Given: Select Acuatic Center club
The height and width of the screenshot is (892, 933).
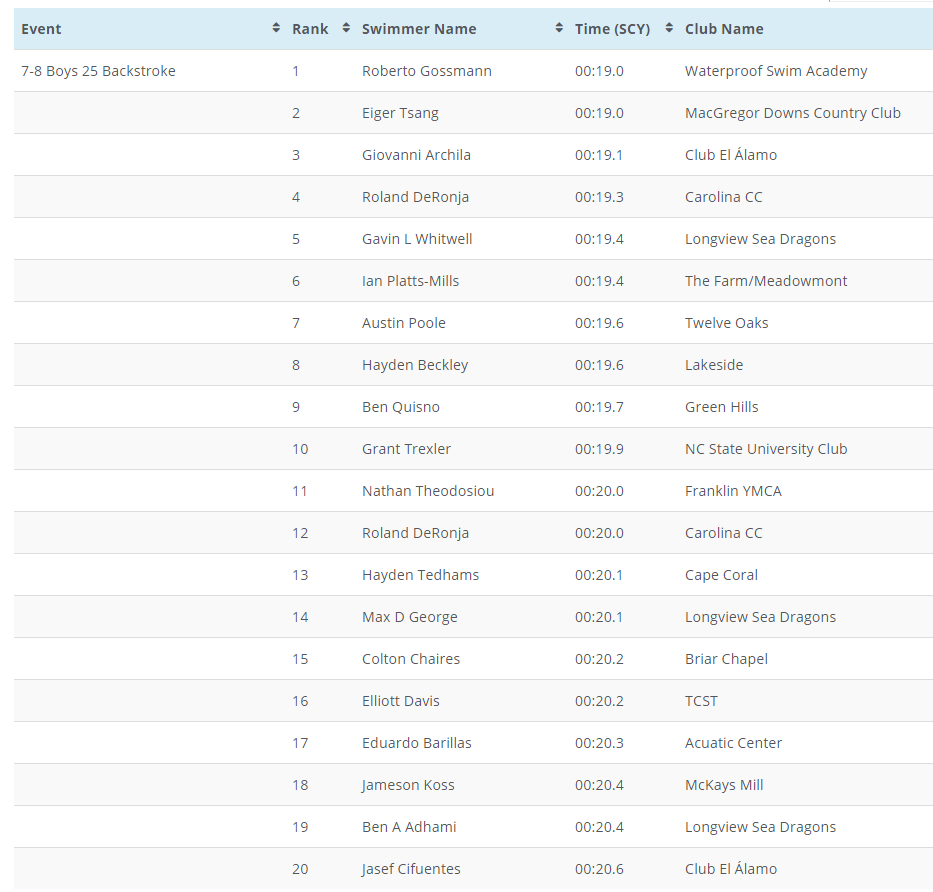Looking at the screenshot, I should click(x=733, y=743).
